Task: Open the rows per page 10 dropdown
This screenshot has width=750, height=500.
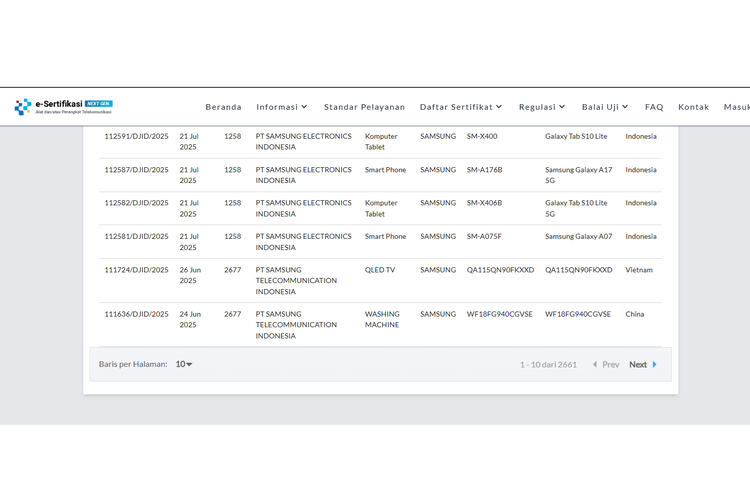Action: coord(184,364)
